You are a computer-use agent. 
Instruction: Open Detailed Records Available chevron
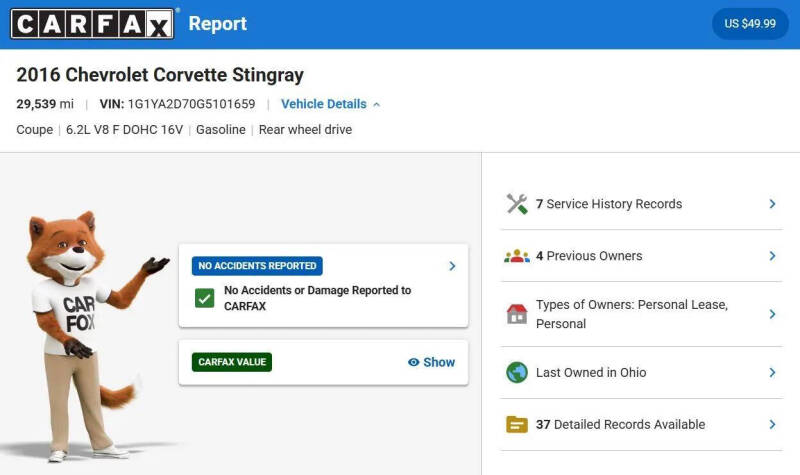click(x=772, y=424)
